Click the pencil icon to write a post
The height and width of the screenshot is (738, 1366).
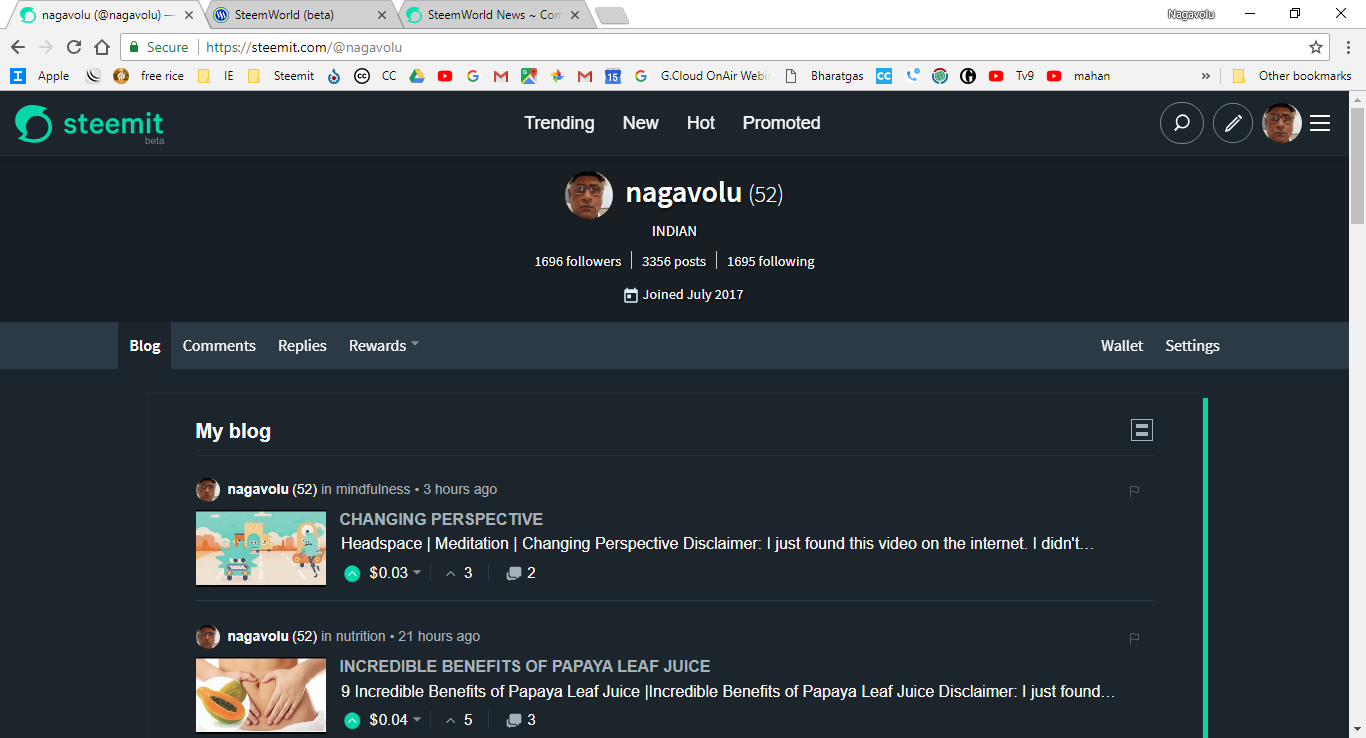point(1233,123)
